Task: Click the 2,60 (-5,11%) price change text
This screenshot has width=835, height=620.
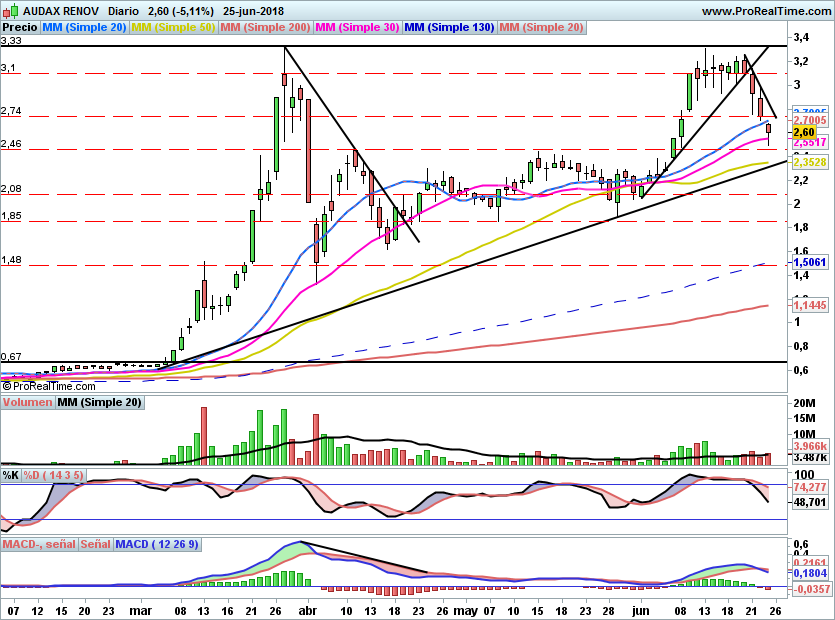Action: [181, 11]
